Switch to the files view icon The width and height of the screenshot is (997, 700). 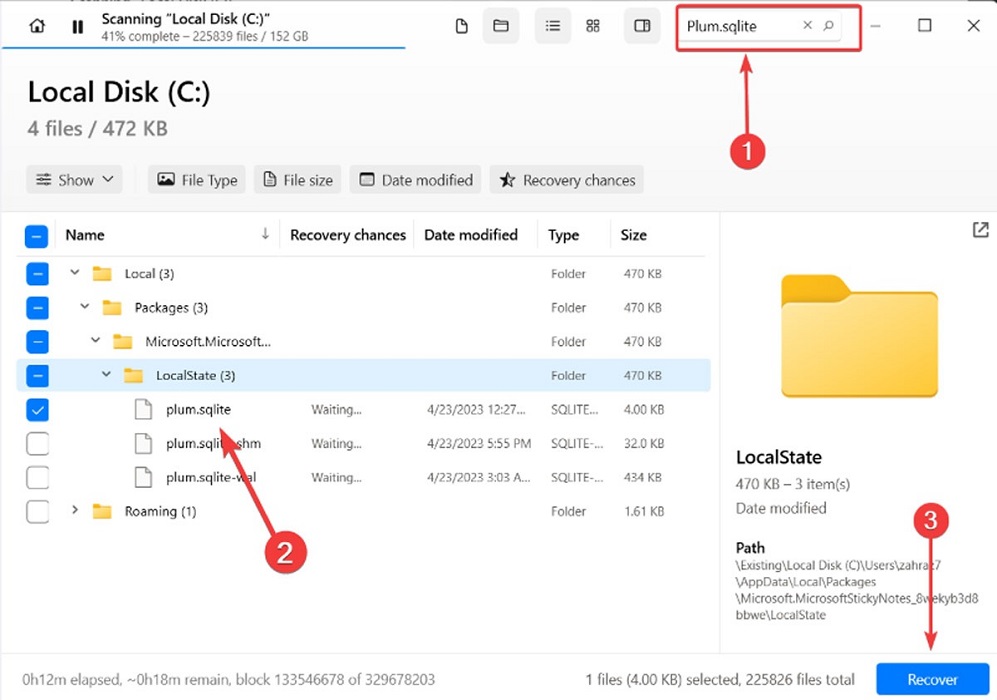tap(461, 26)
